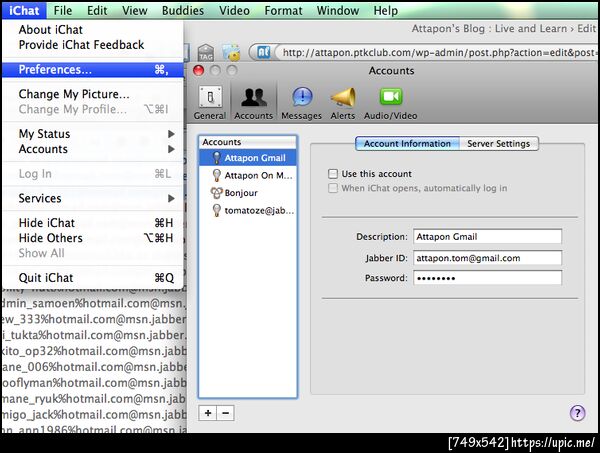
Task: Open the File menu
Action: [x=63, y=10]
